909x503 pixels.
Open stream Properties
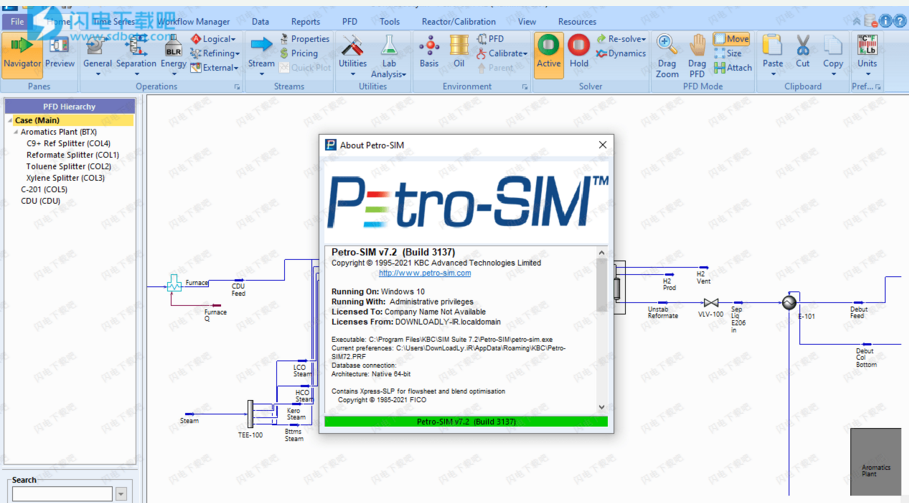304,39
